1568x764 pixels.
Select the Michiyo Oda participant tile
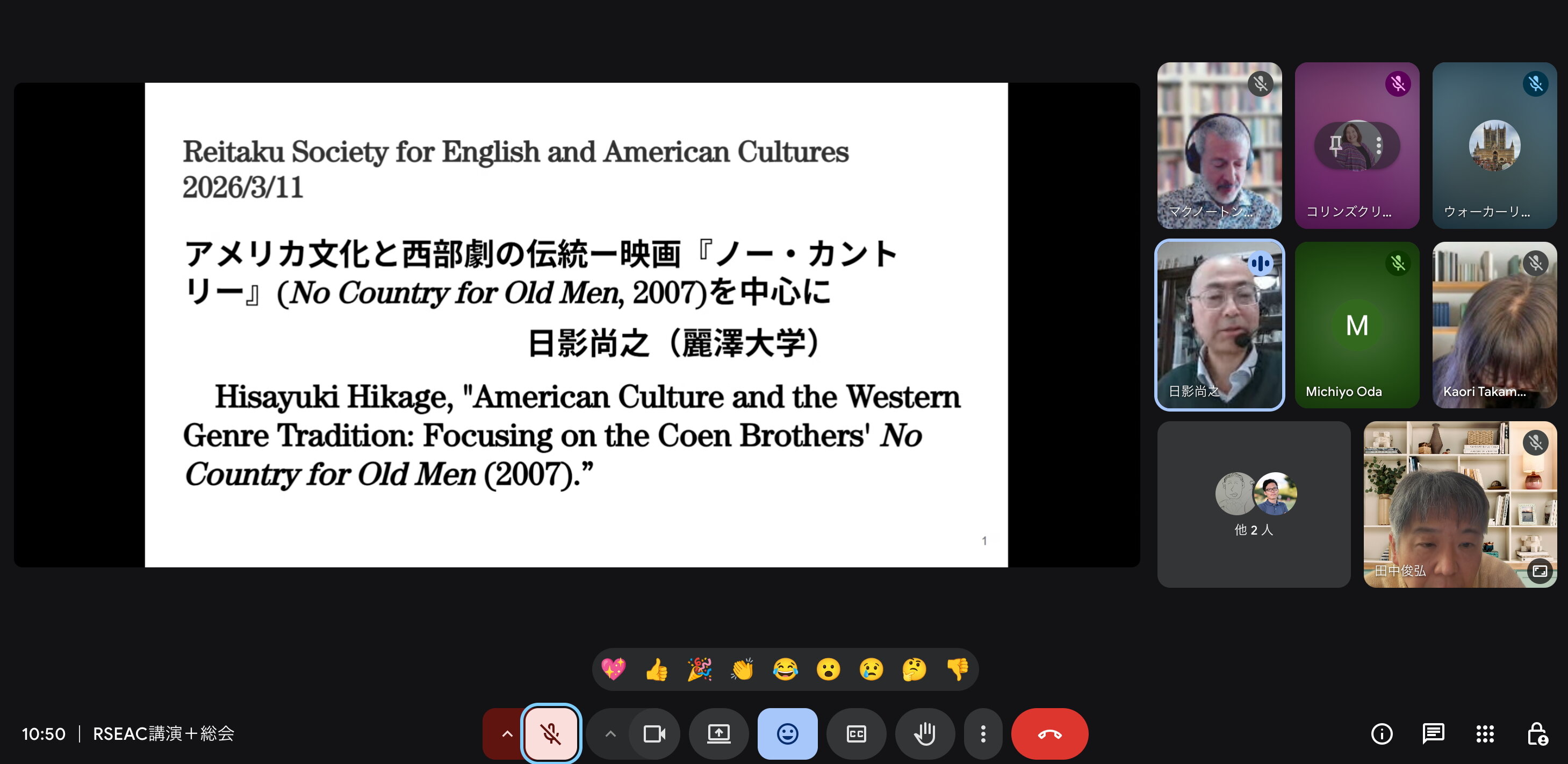(x=1357, y=325)
